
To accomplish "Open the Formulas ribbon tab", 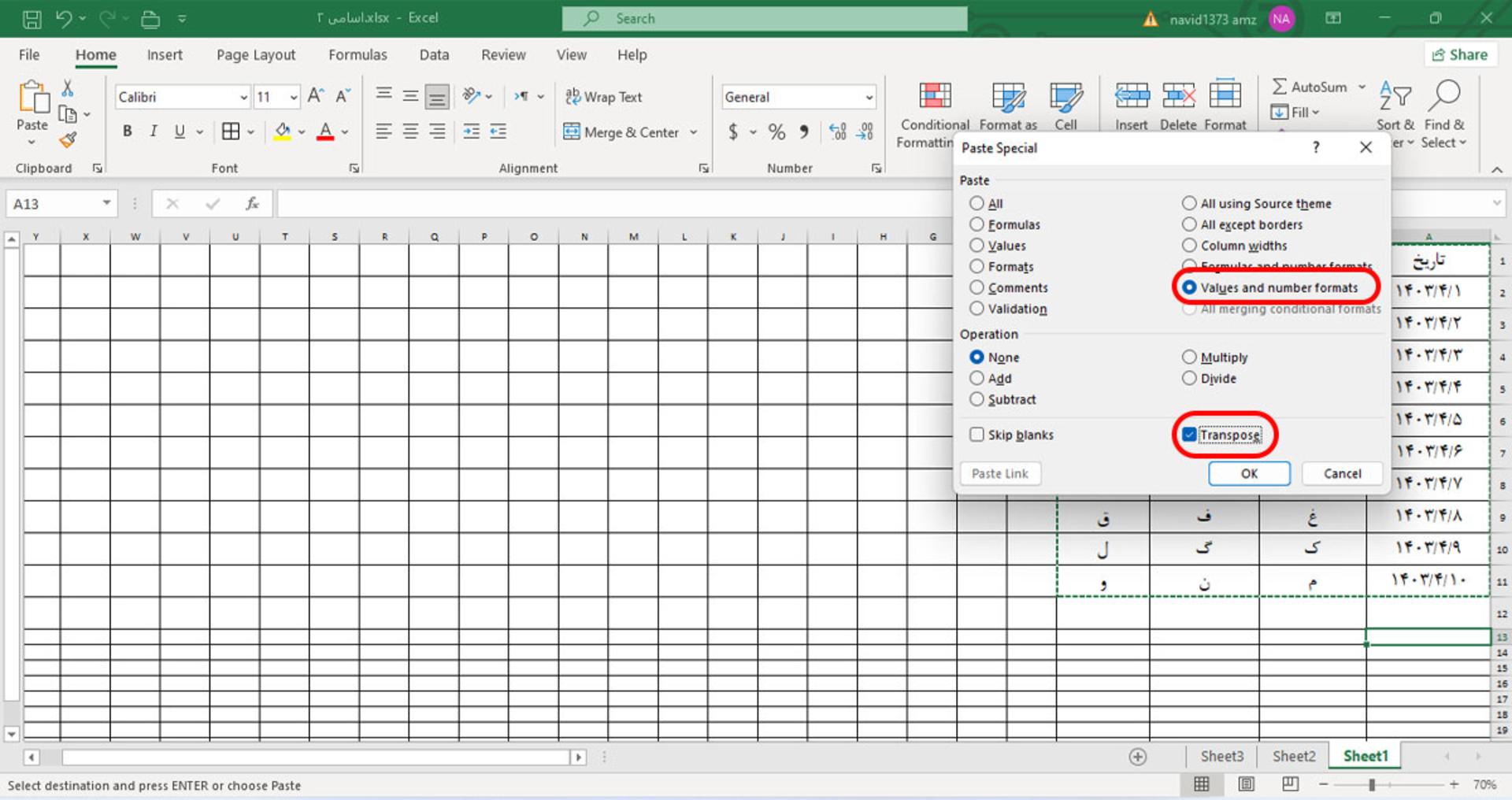I will [358, 55].
